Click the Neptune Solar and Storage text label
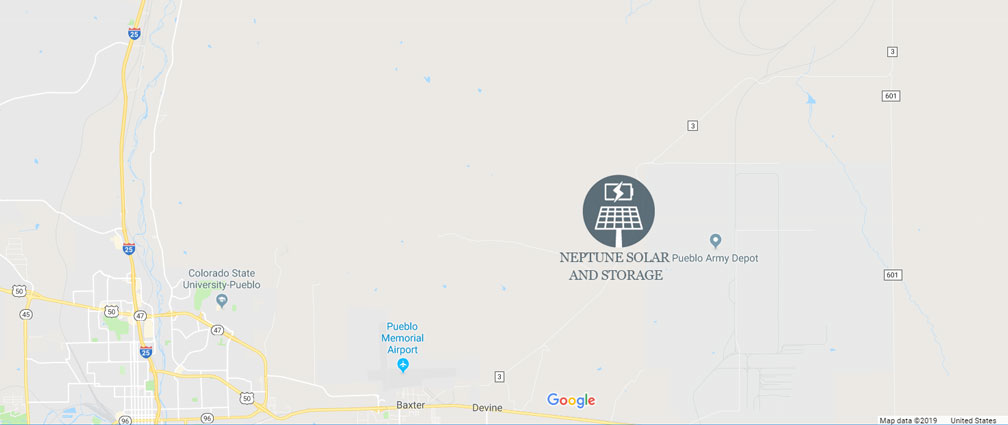The height and width of the screenshot is (425, 1008). coord(615,266)
